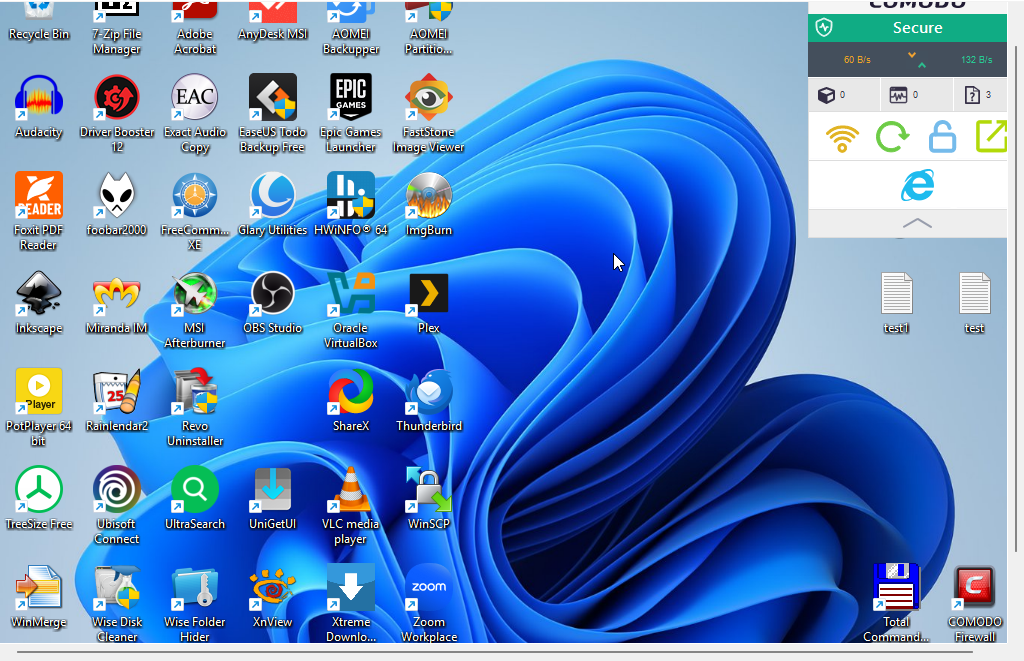Click the green refresh icon in Comodo widget
This screenshot has width=1024, height=661.
tap(892, 137)
